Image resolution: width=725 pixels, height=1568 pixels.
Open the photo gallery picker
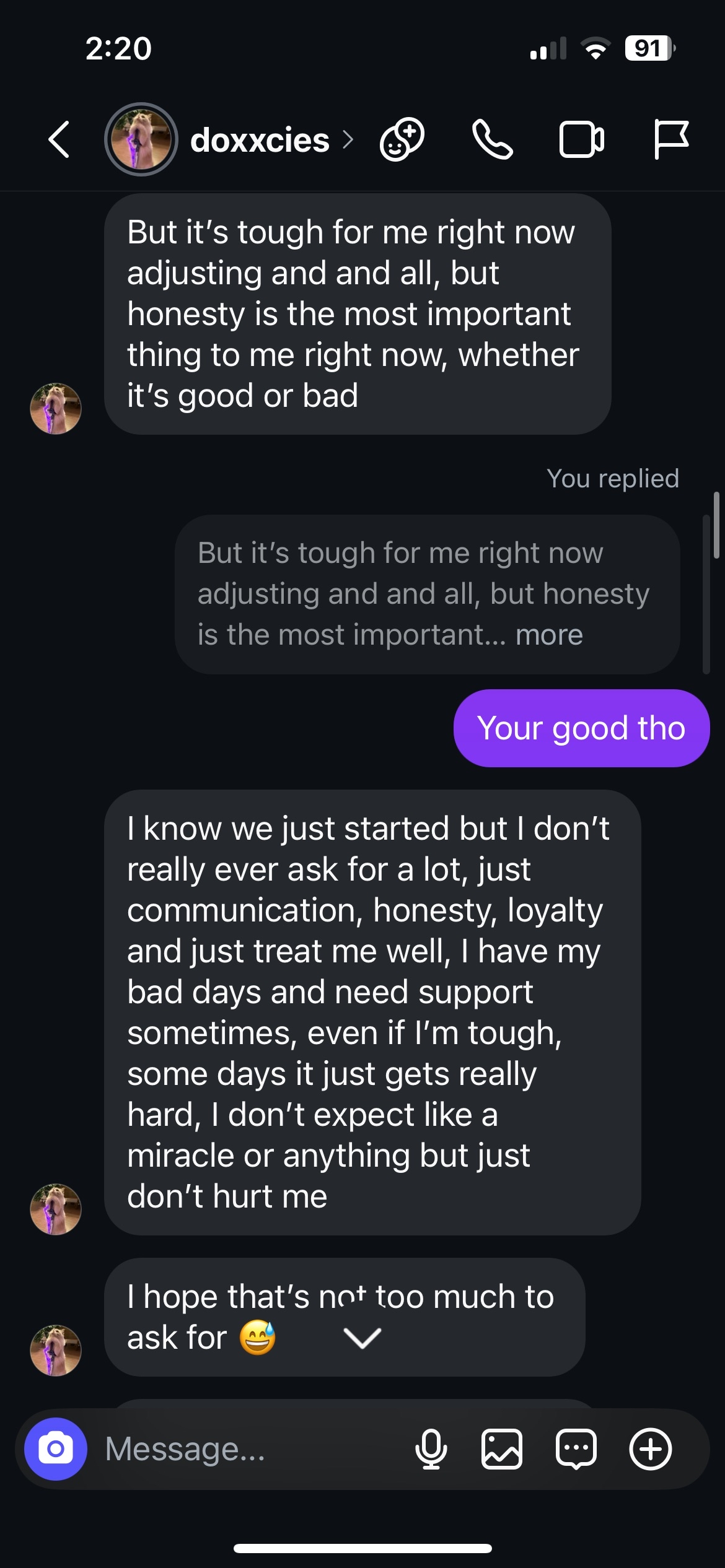(x=501, y=1449)
